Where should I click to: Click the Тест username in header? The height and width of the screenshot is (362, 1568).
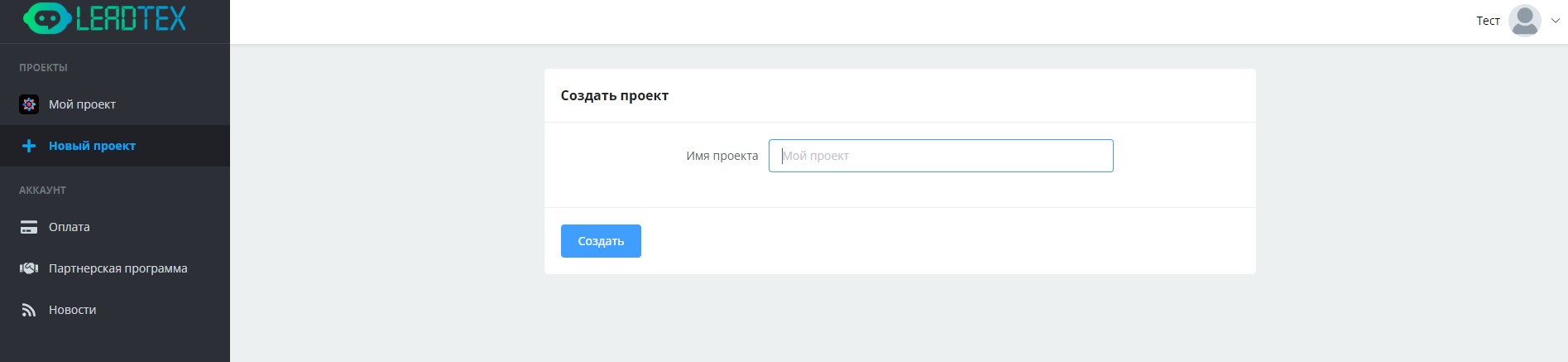pyautogui.click(x=1488, y=21)
